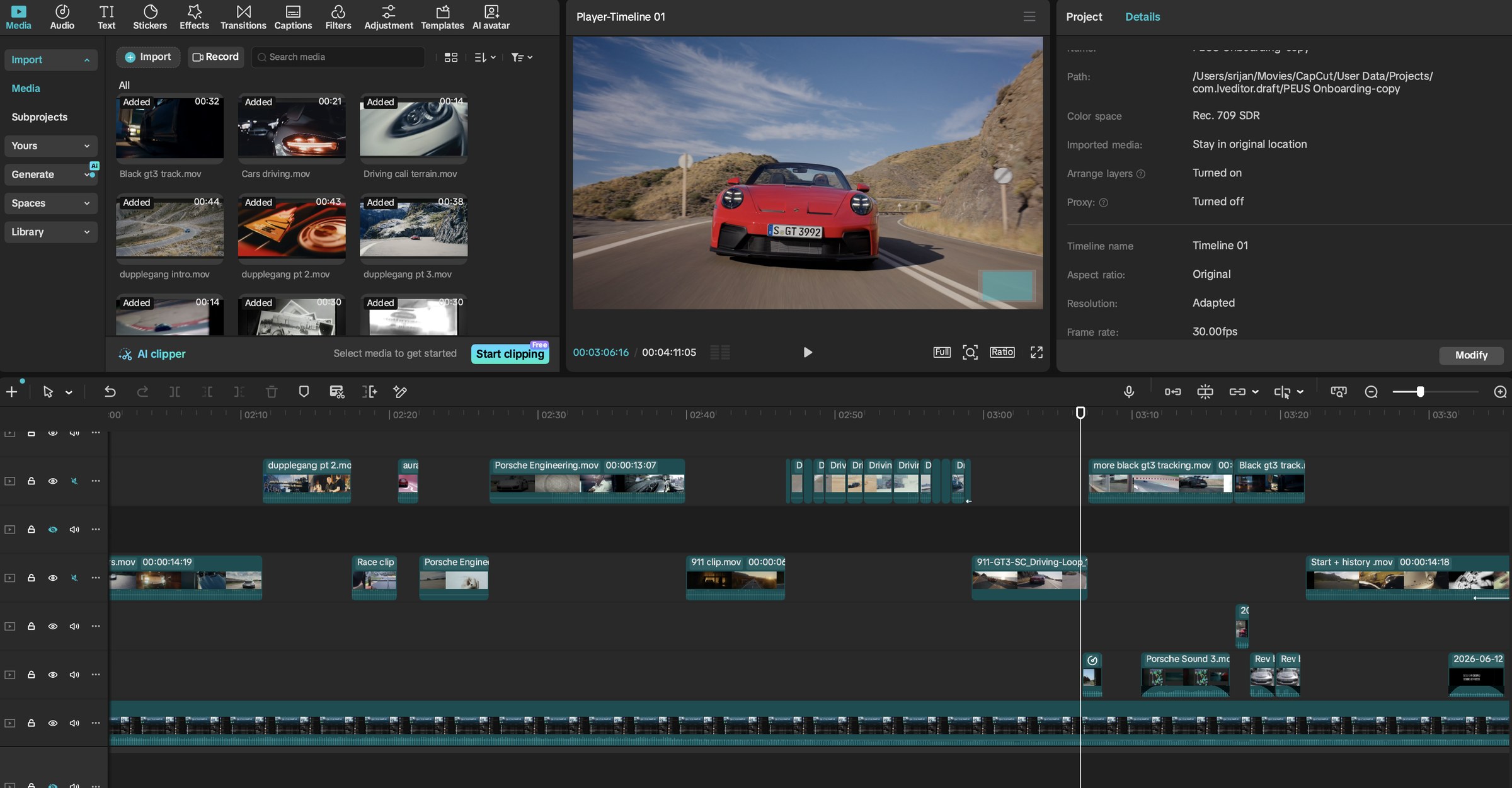Unmute the dupplegang pt 2 track audio
Viewport: 1512px width, 788px height.
(x=74, y=481)
